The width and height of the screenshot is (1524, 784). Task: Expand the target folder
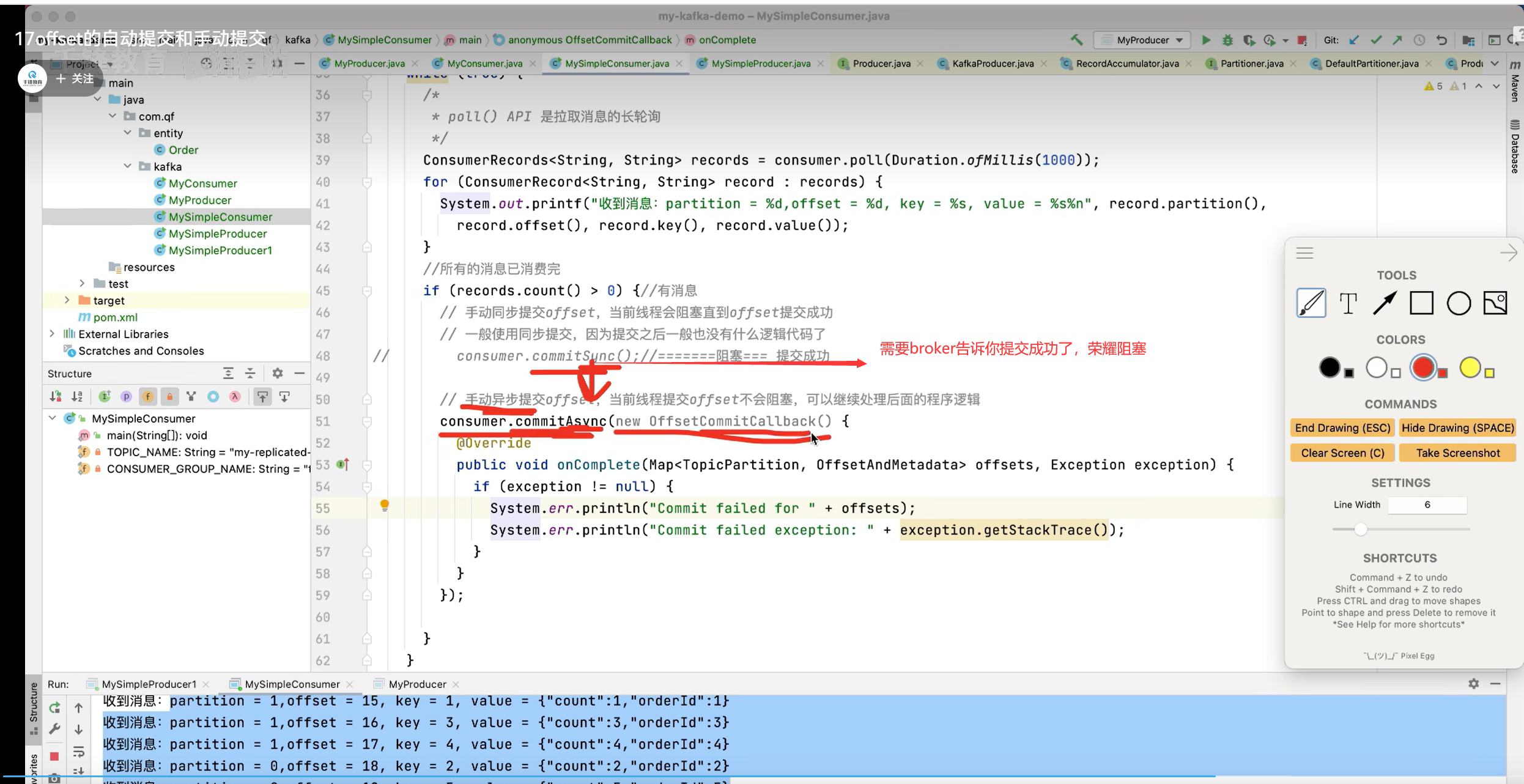pos(67,300)
